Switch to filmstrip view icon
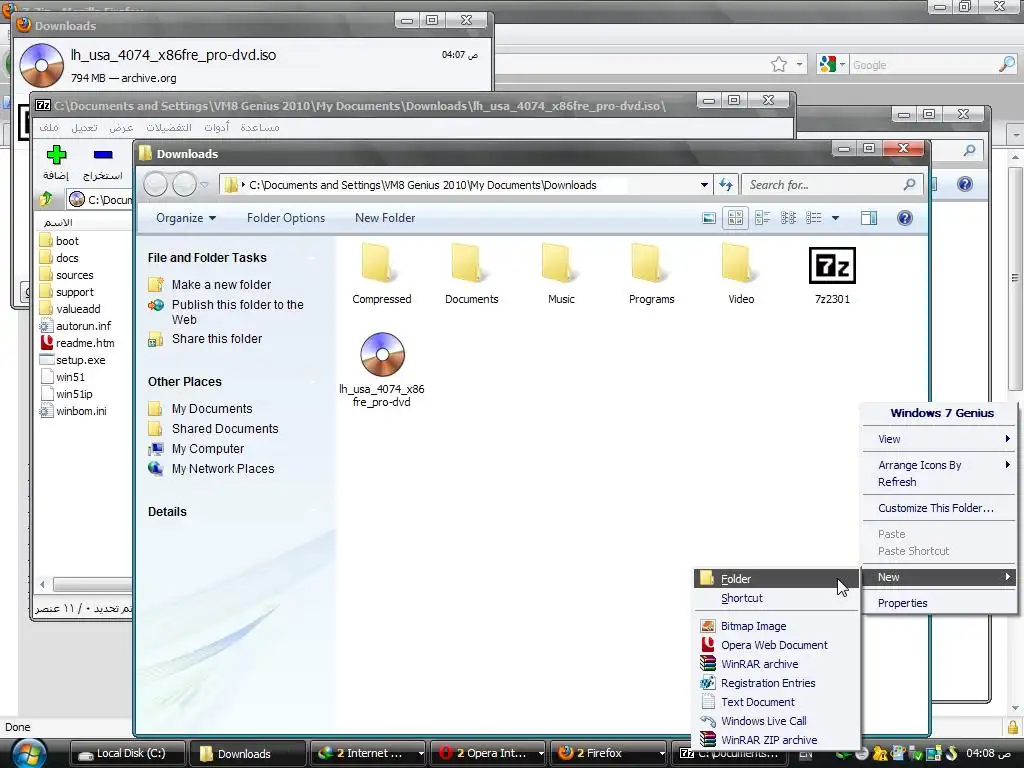This screenshot has height=768, width=1024. (709, 218)
